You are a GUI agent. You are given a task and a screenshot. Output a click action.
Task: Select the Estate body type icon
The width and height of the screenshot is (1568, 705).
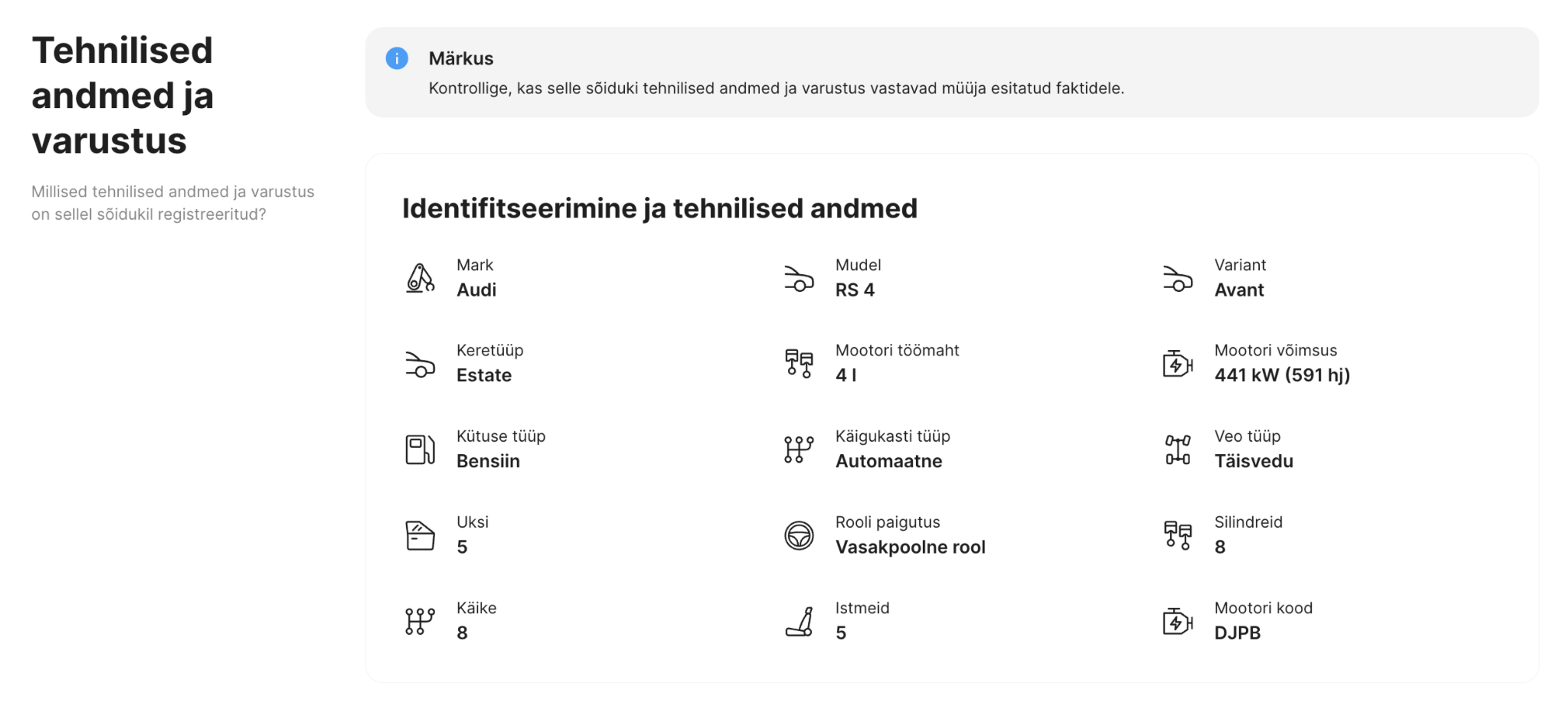[x=420, y=363]
